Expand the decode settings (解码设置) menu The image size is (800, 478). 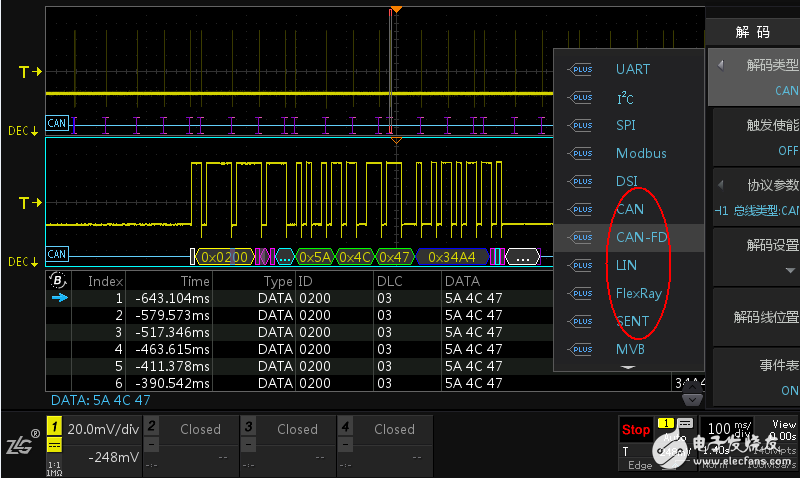757,255
